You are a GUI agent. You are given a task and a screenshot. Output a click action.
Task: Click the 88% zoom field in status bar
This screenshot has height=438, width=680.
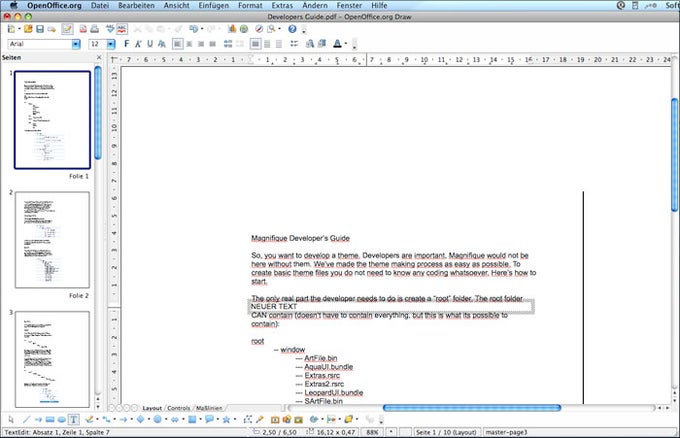(x=372, y=432)
